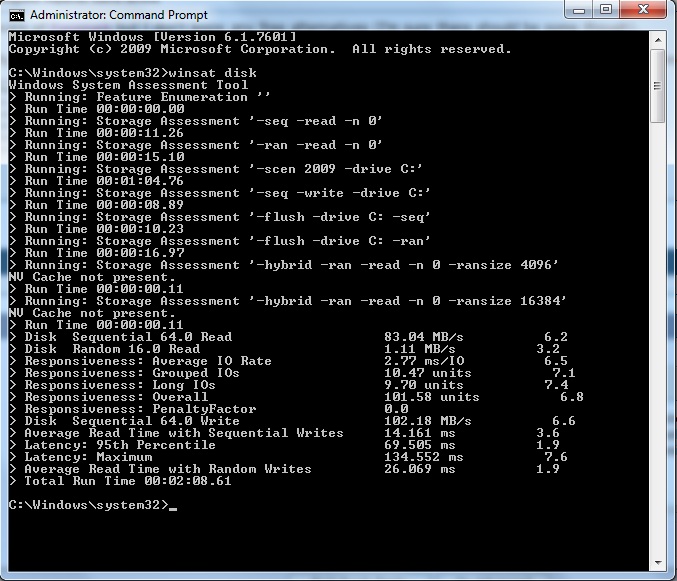Click the final C:\Windows\system32> prompt
The width and height of the screenshot is (677, 581).
click(89, 505)
